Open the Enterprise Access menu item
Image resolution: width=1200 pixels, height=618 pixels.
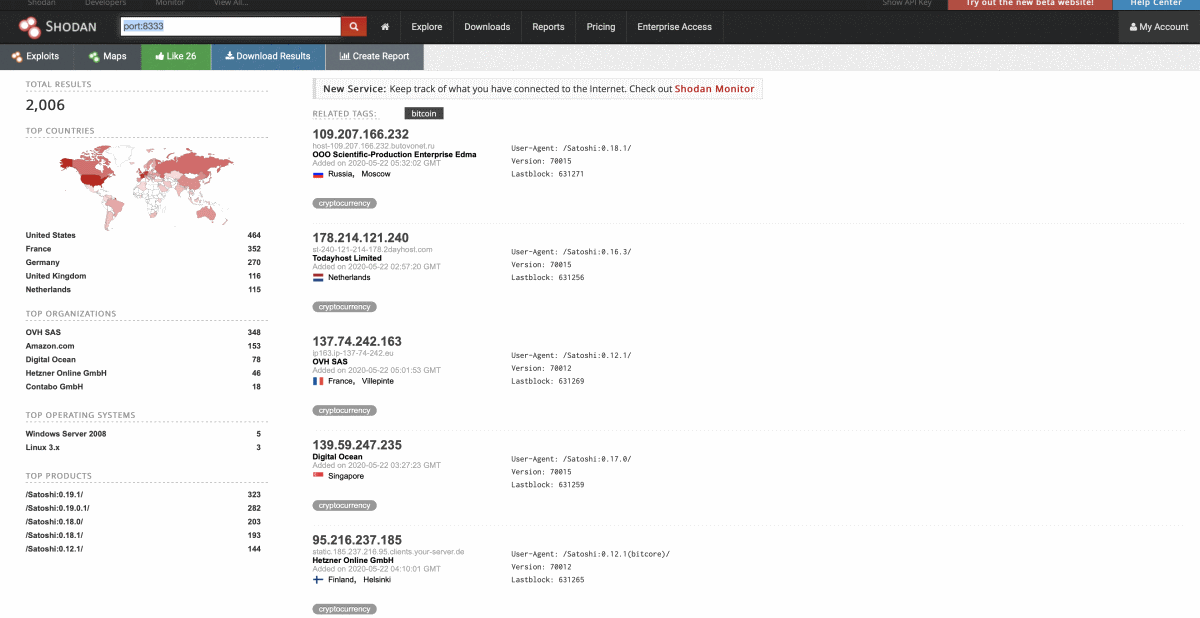(674, 27)
